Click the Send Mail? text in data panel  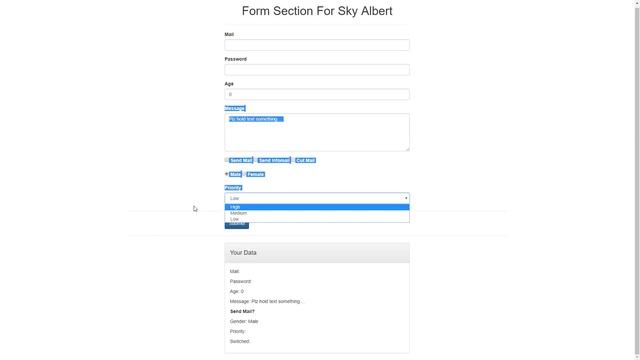242,311
